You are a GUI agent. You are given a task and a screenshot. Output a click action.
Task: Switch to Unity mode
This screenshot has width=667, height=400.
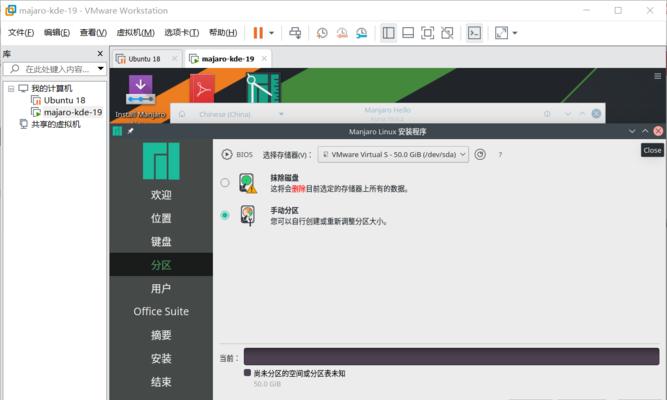click(447, 33)
